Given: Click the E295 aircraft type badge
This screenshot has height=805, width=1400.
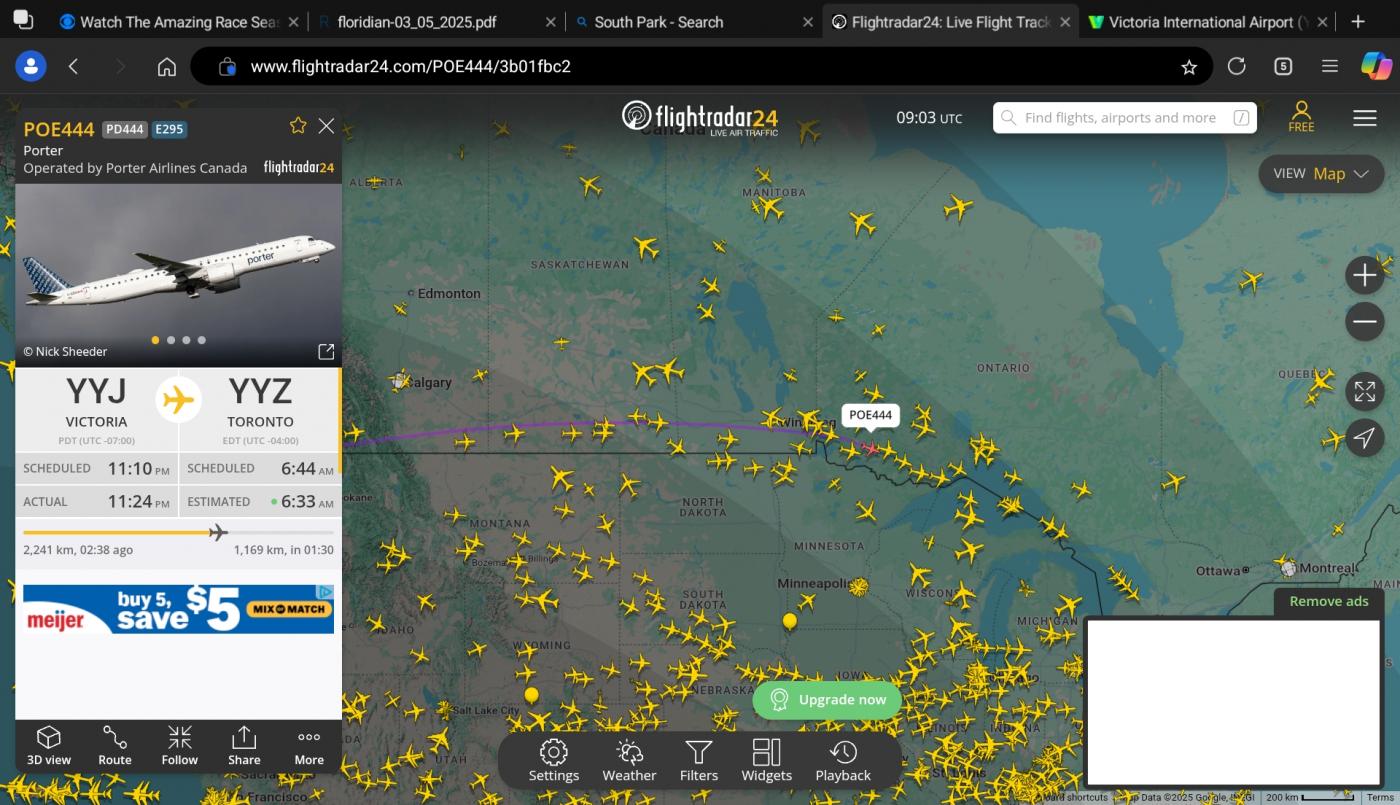Looking at the screenshot, I should [x=169, y=129].
